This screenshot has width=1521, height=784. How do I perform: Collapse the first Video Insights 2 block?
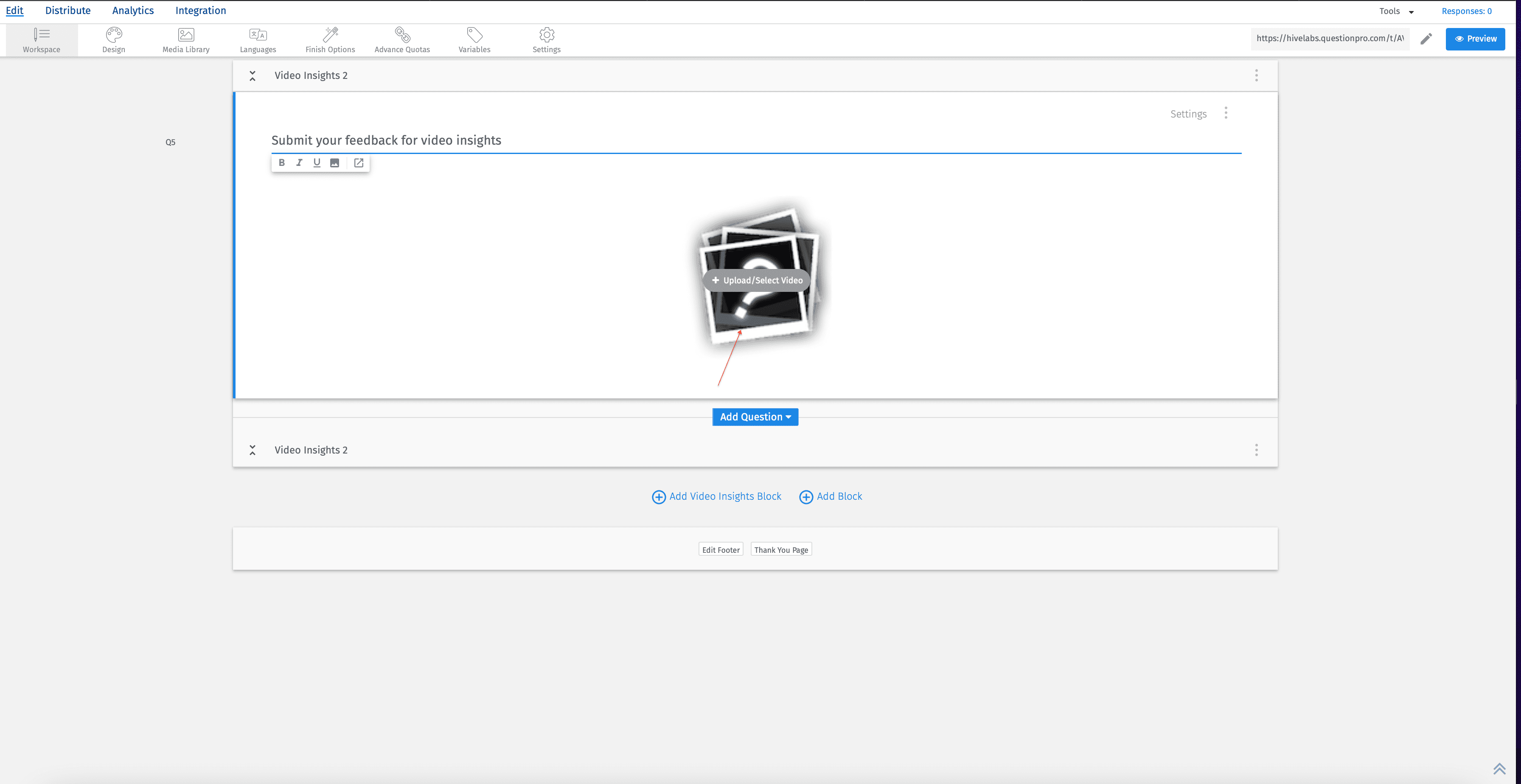point(252,76)
